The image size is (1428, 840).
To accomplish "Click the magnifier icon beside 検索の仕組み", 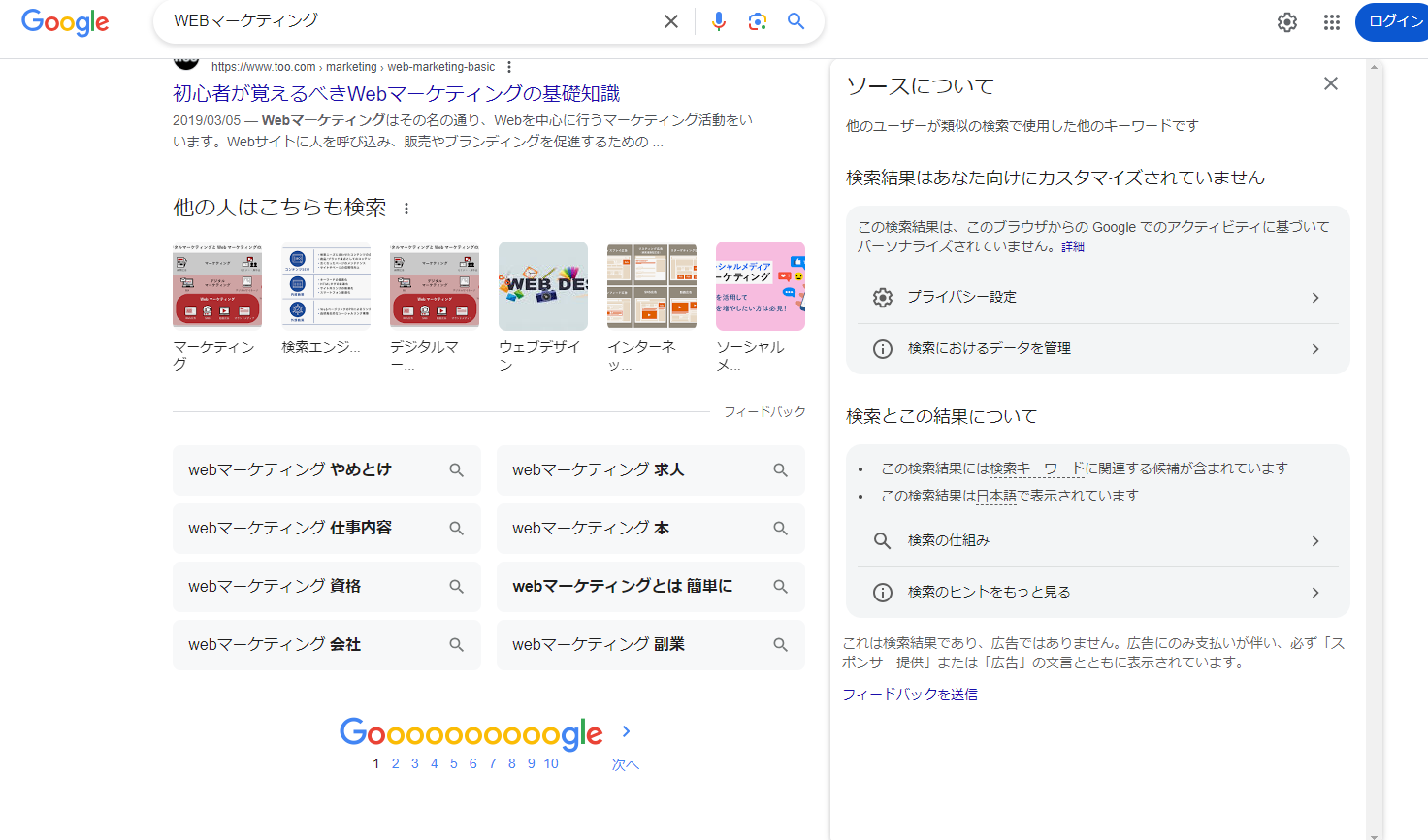I will [882, 541].
